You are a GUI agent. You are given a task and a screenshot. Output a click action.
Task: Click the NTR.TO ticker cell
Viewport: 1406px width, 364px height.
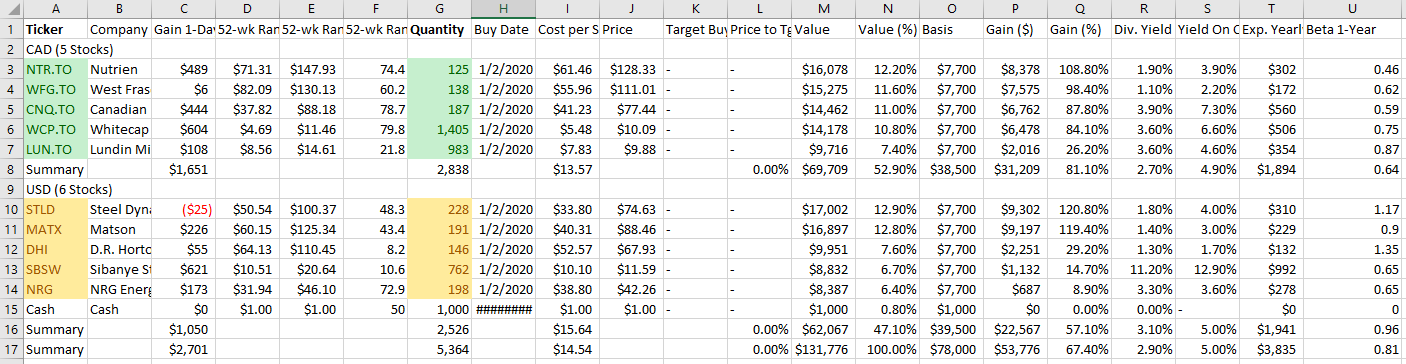click(54, 70)
